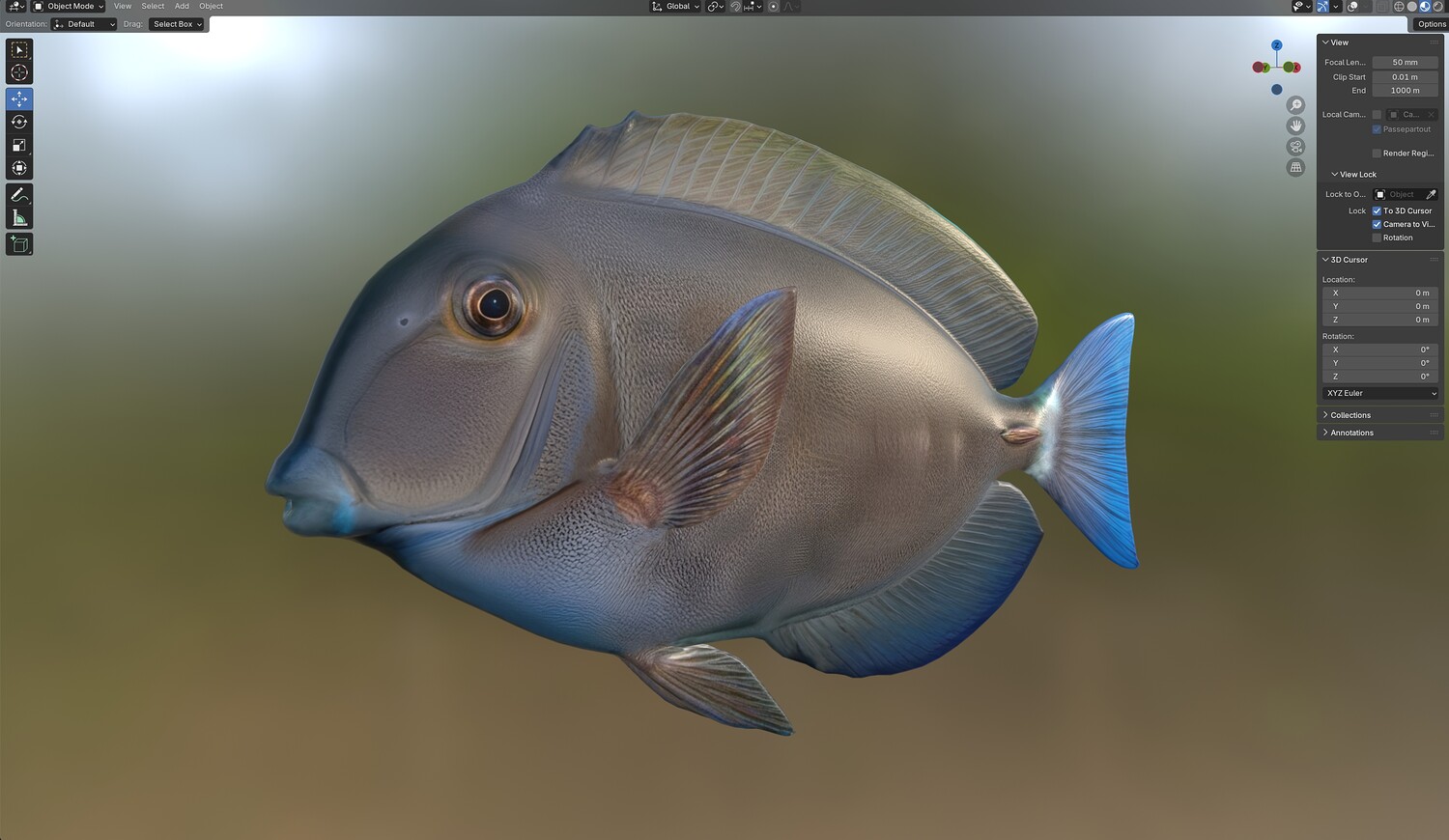Select the Annotate tool
Image resolution: width=1449 pixels, height=840 pixels.
coord(19,195)
